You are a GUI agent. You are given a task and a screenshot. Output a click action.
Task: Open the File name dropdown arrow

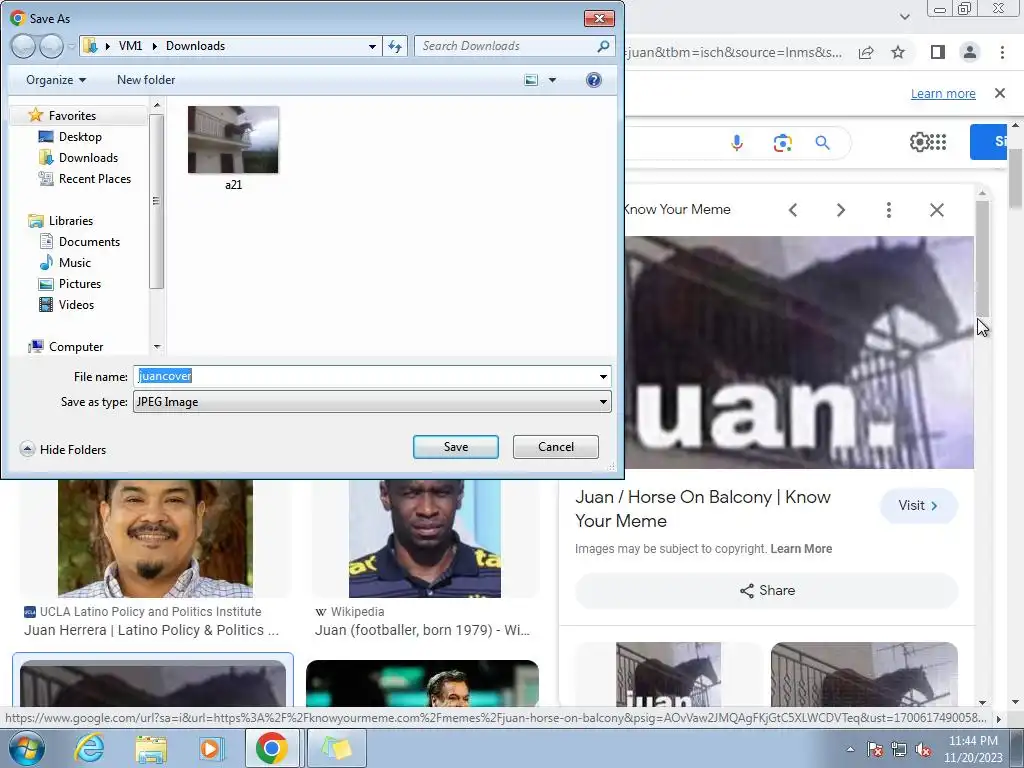click(x=603, y=376)
